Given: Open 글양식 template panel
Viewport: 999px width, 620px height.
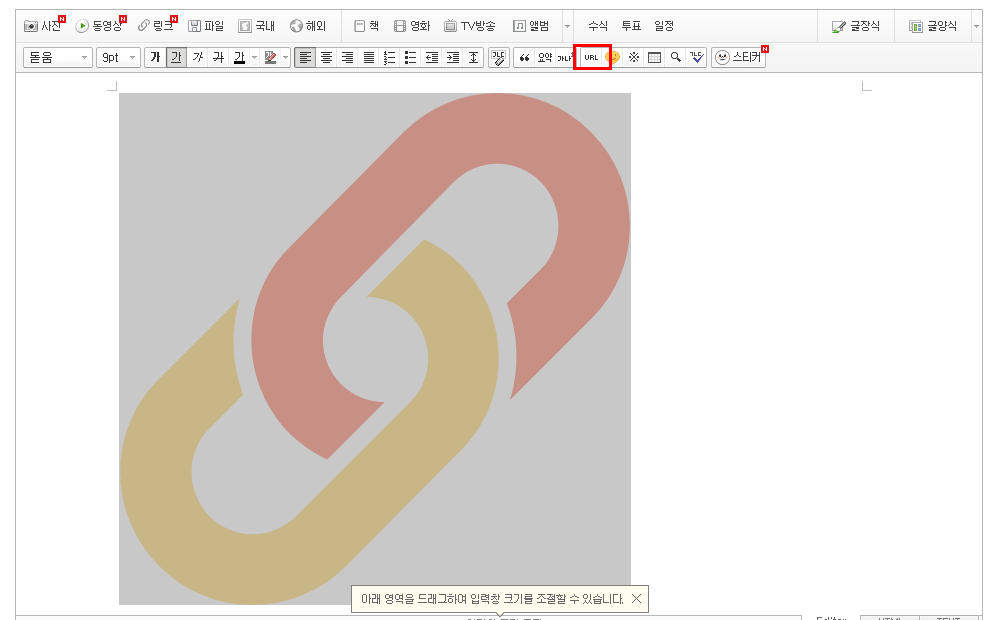Looking at the screenshot, I should 933,26.
